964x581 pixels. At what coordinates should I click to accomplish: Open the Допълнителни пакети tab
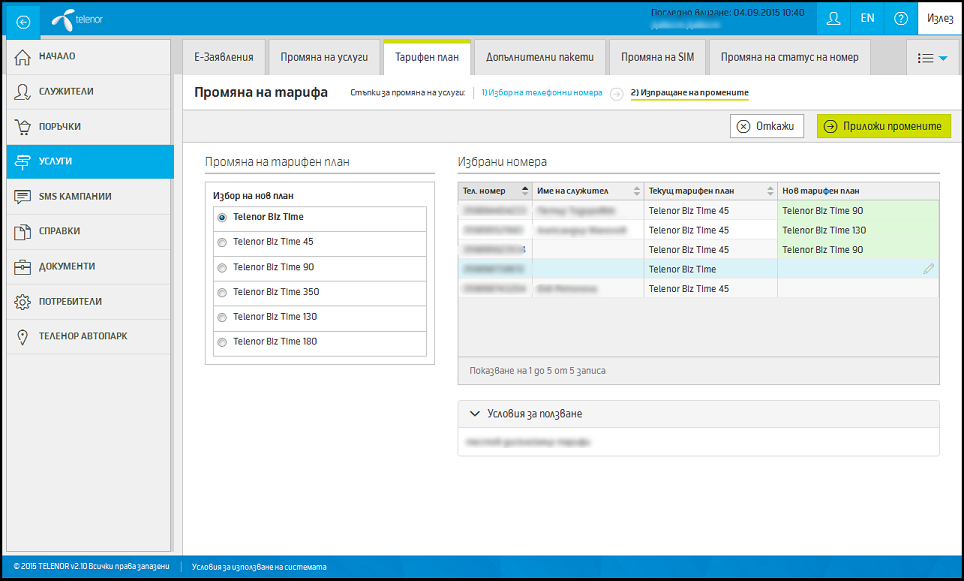(540, 57)
